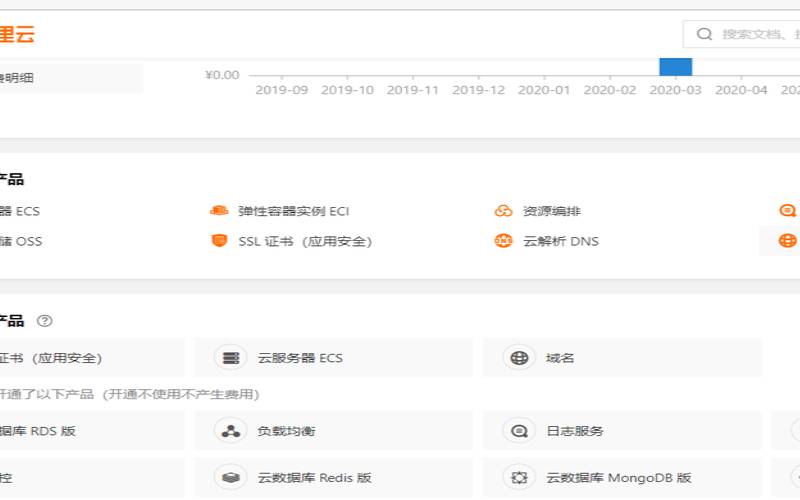This screenshot has height=500, width=800.
Task: Open the 云解析 DNS link
Action: [x=561, y=241]
